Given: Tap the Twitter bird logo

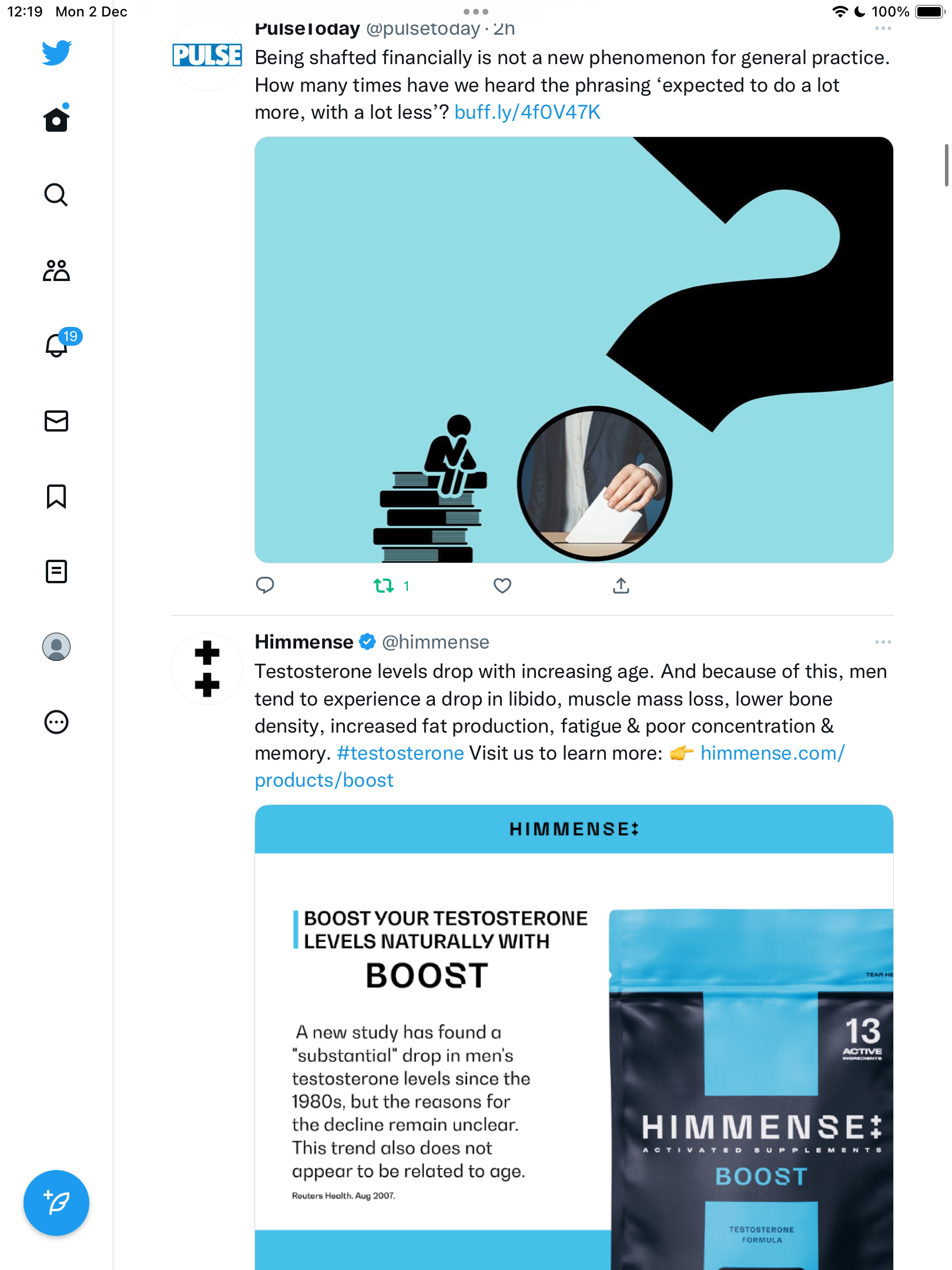Looking at the screenshot, I should tap(56, 52).
